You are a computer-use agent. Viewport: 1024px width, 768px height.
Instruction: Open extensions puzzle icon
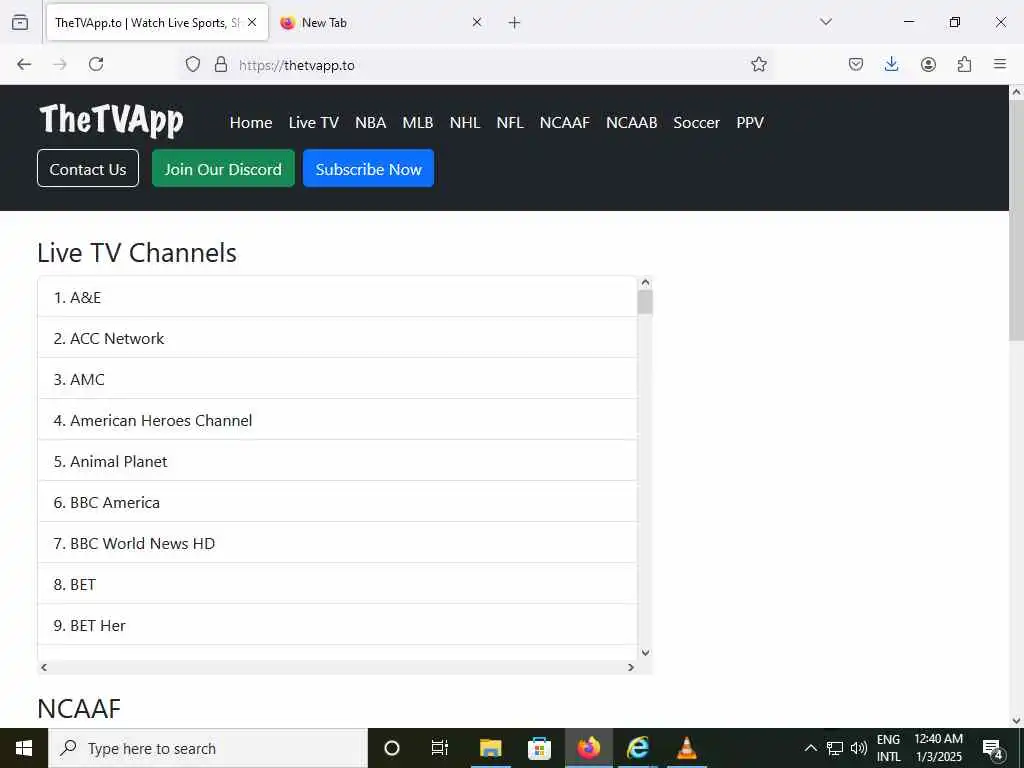click(964, 64)
